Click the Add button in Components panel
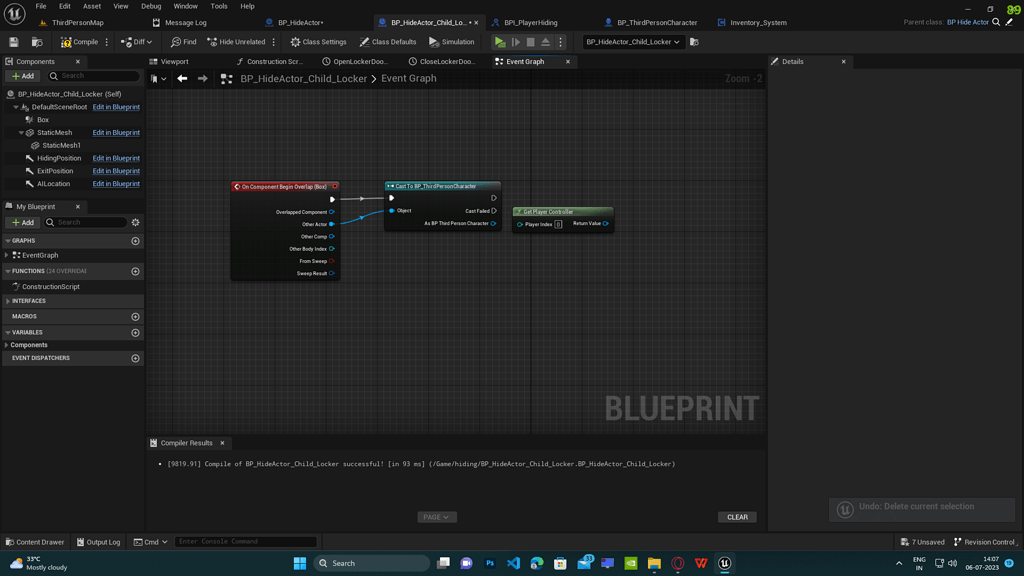The height and width of the screenshot is (576, 1024). click(22, 75)
